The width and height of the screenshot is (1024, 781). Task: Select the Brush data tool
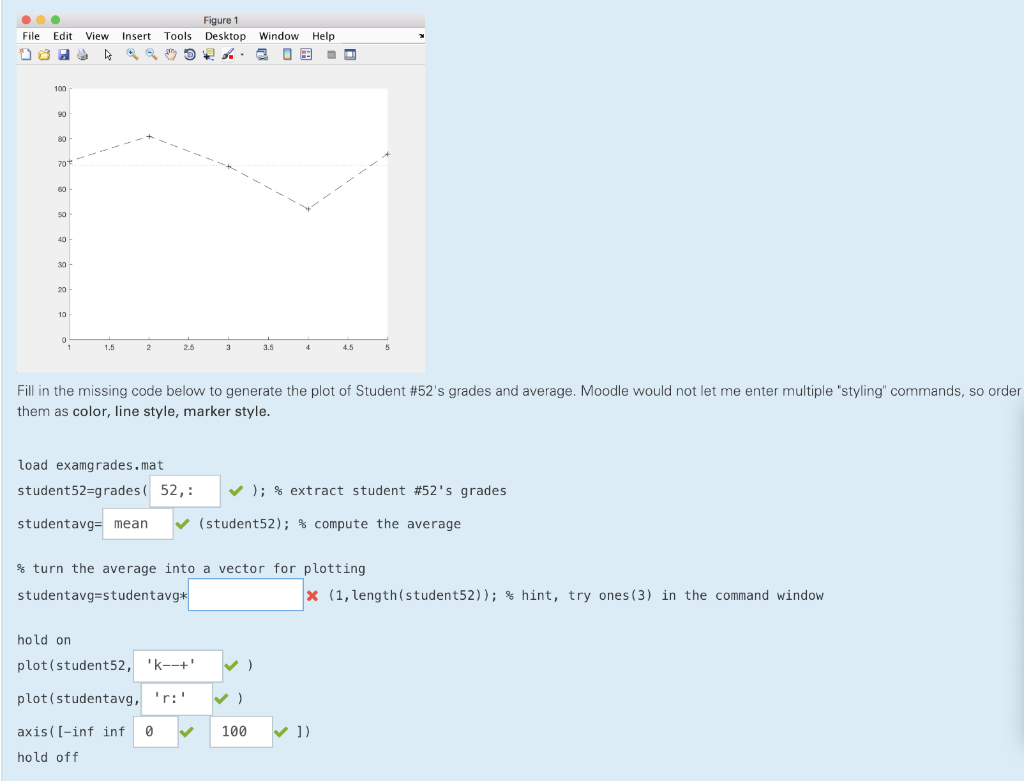[x=227, y=55]
